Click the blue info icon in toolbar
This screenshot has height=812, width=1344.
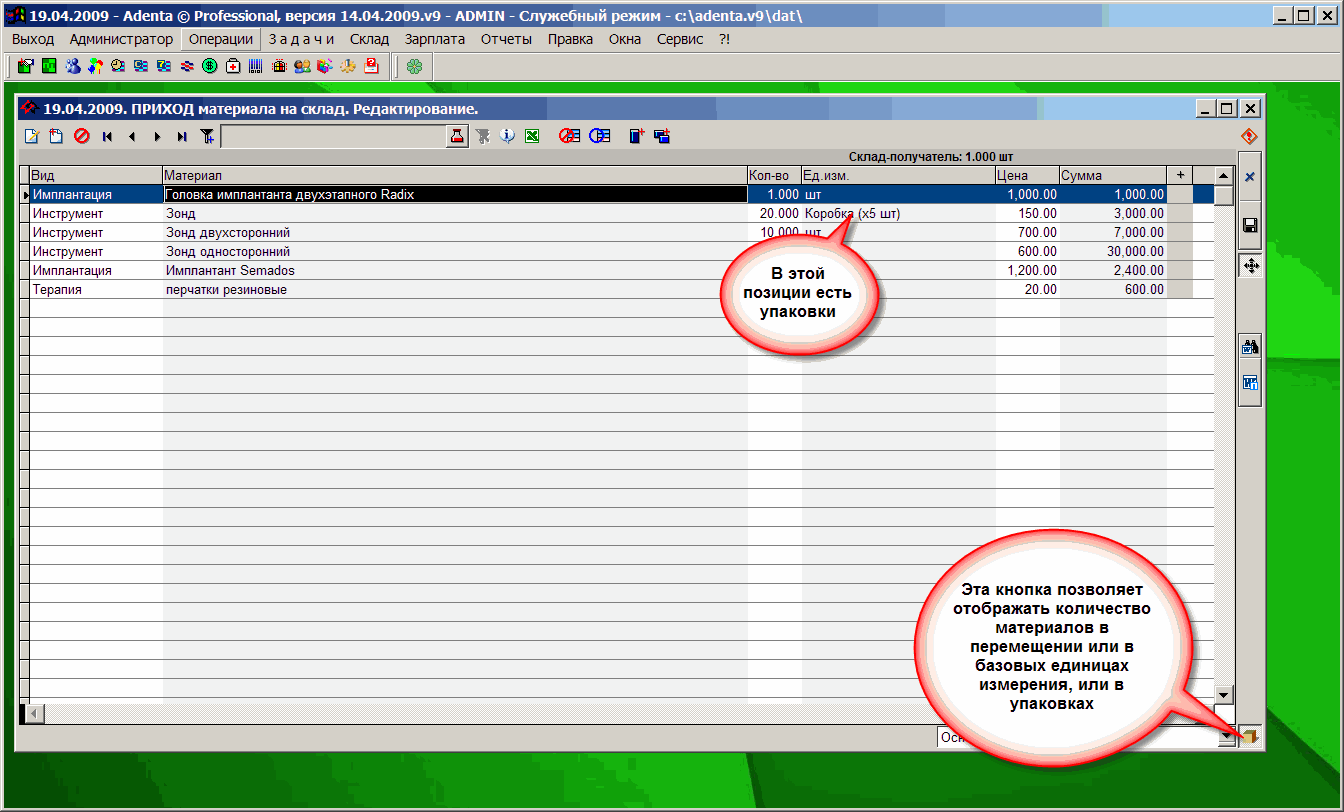507,136
